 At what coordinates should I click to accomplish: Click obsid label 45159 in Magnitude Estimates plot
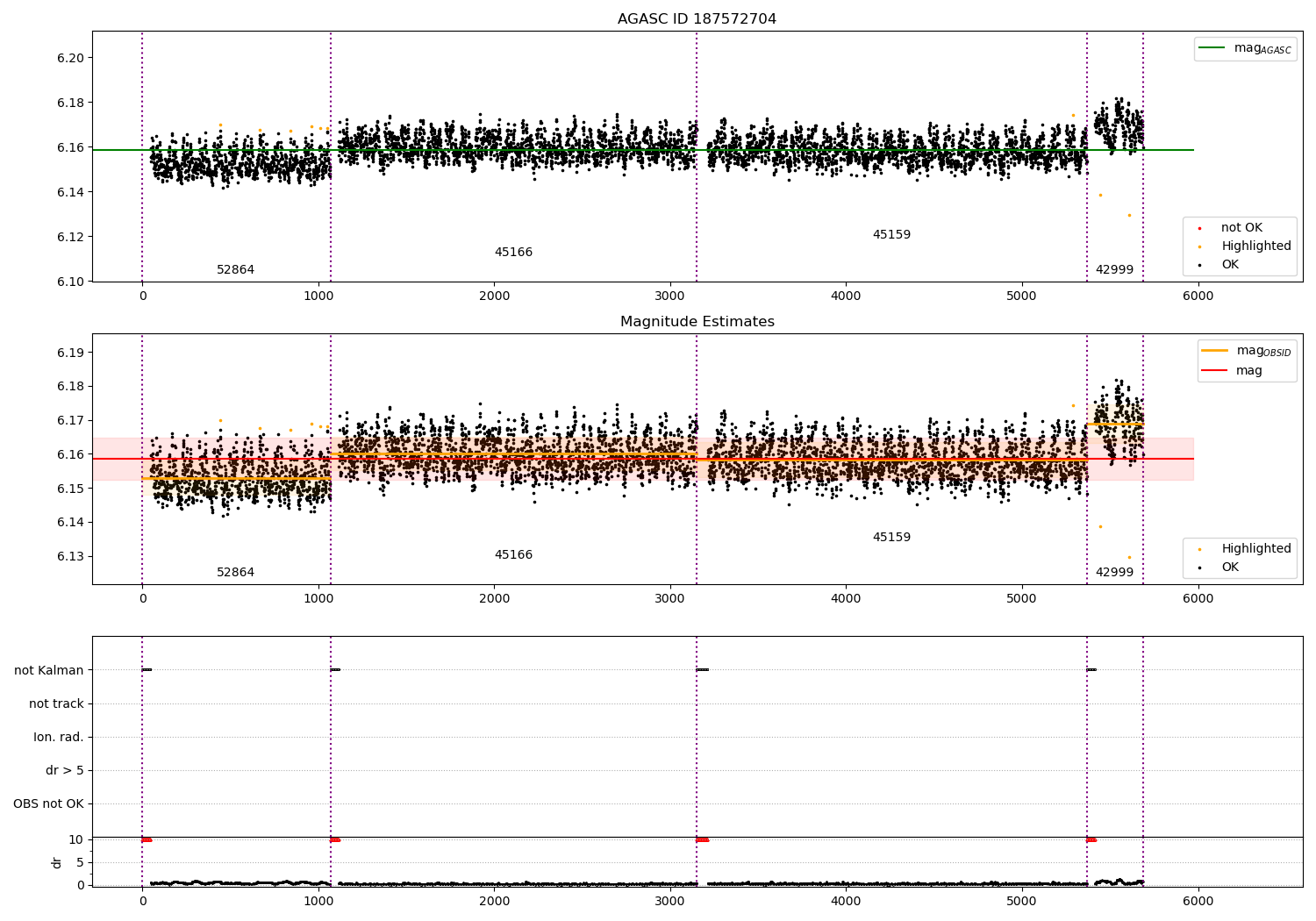pos(891,538)
